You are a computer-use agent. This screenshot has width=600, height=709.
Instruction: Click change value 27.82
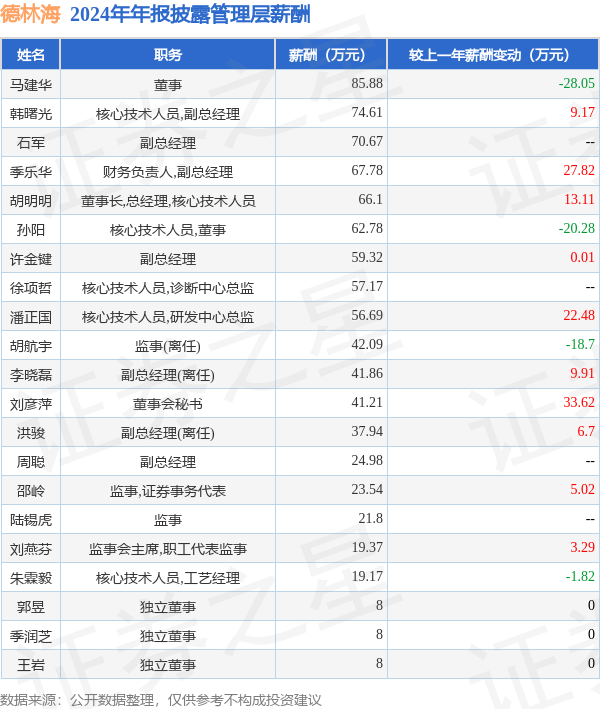pos(579,170)
